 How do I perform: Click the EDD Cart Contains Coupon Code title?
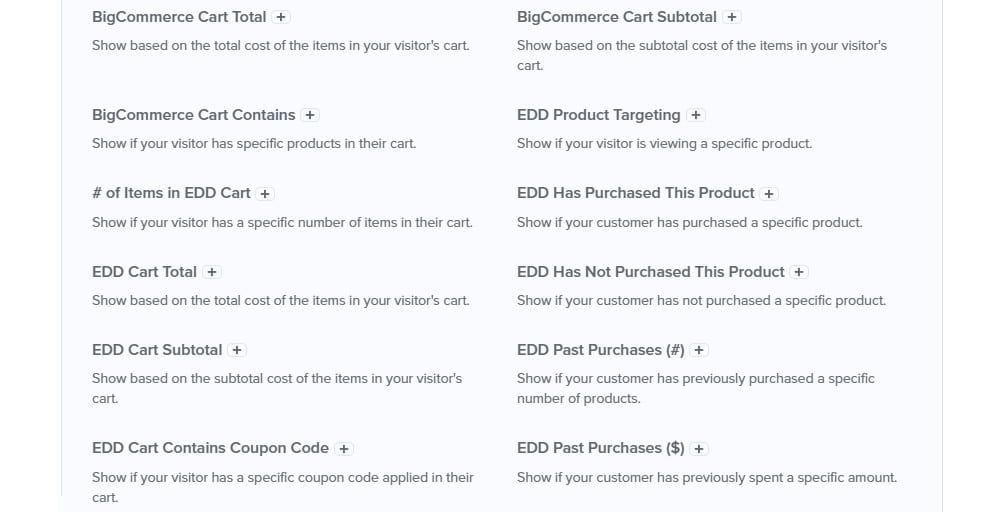coord(210,448)
